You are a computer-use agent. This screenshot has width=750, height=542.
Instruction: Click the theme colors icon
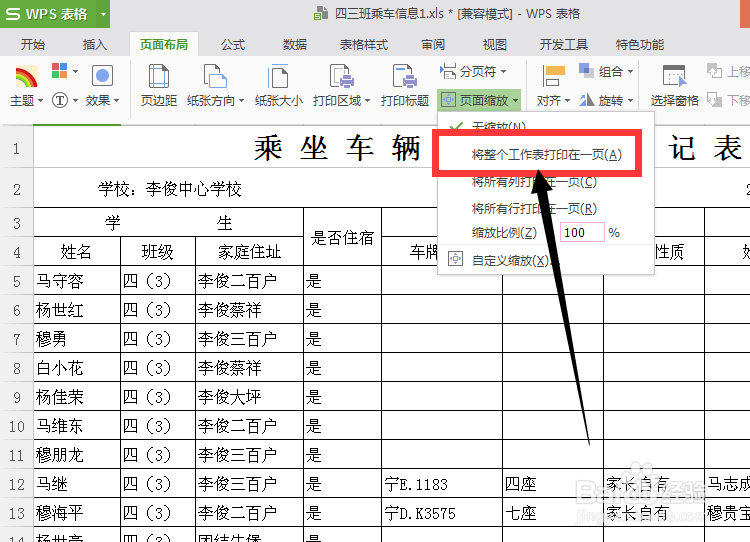59,71
